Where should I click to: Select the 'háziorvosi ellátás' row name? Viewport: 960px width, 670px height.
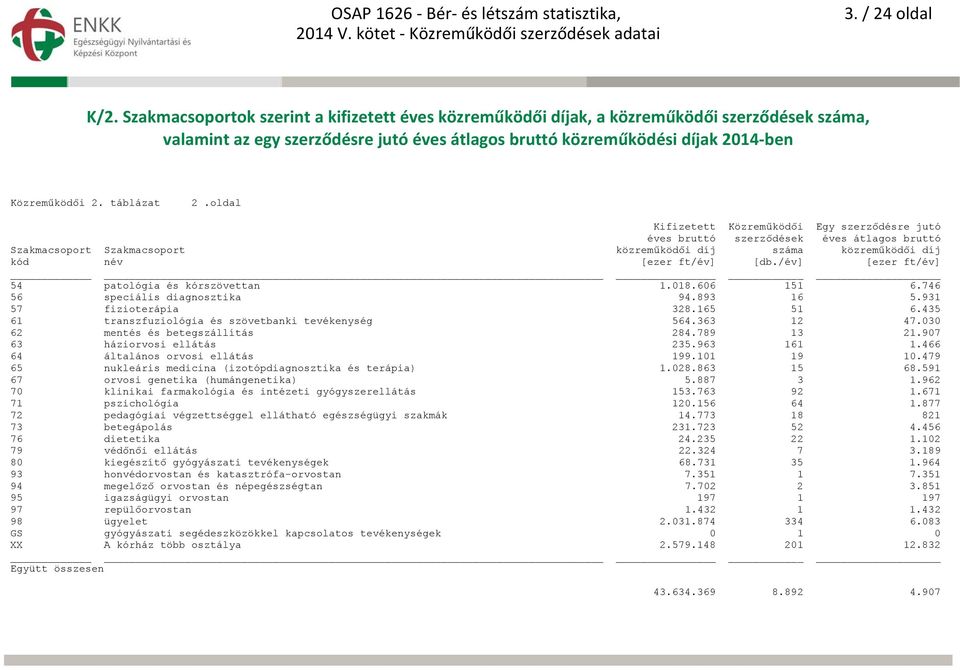160,345
